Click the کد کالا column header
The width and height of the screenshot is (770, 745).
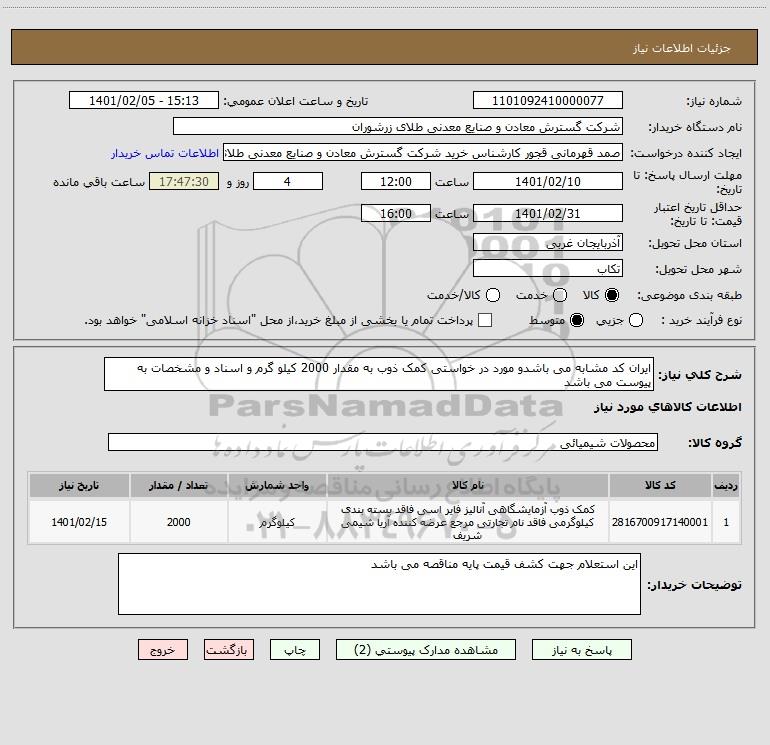[x=660, y=486]
